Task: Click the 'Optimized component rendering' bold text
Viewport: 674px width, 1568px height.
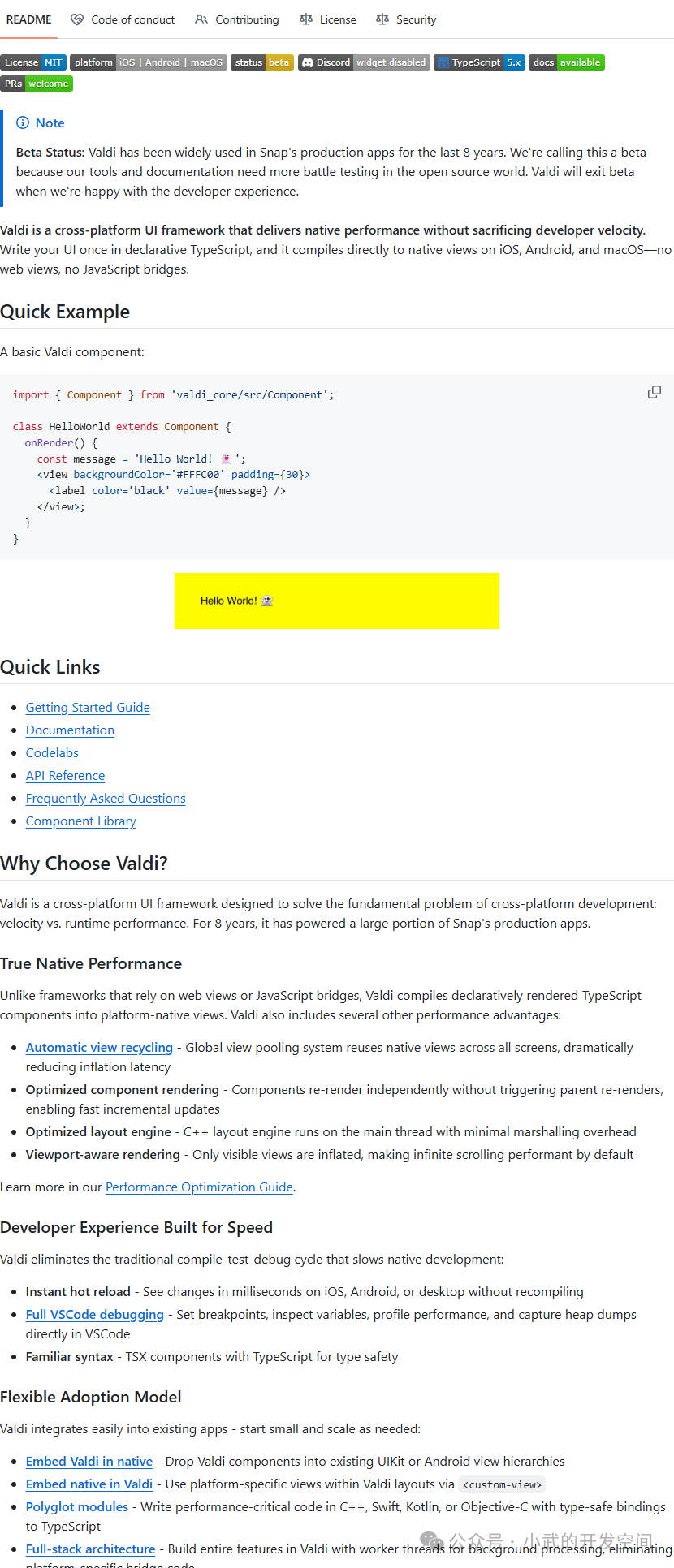Action: [123, 1090]
